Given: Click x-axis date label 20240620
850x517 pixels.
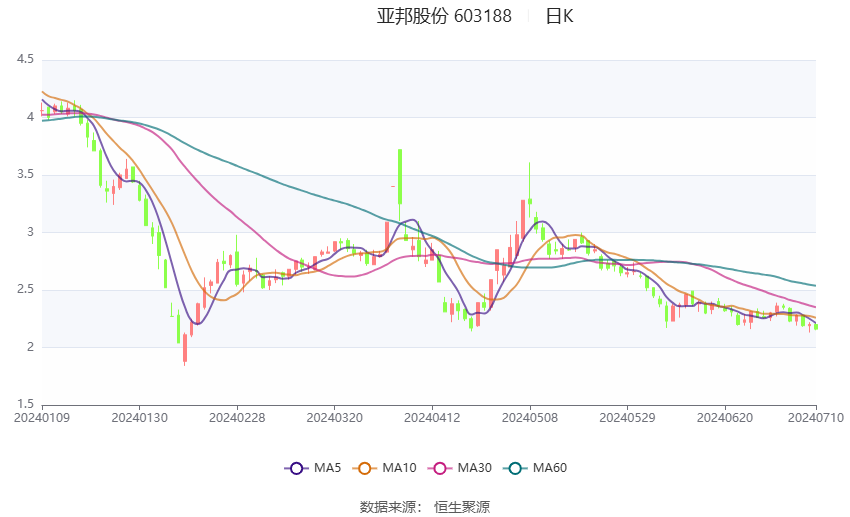Looking at the screenshot, I should [725, 418].
